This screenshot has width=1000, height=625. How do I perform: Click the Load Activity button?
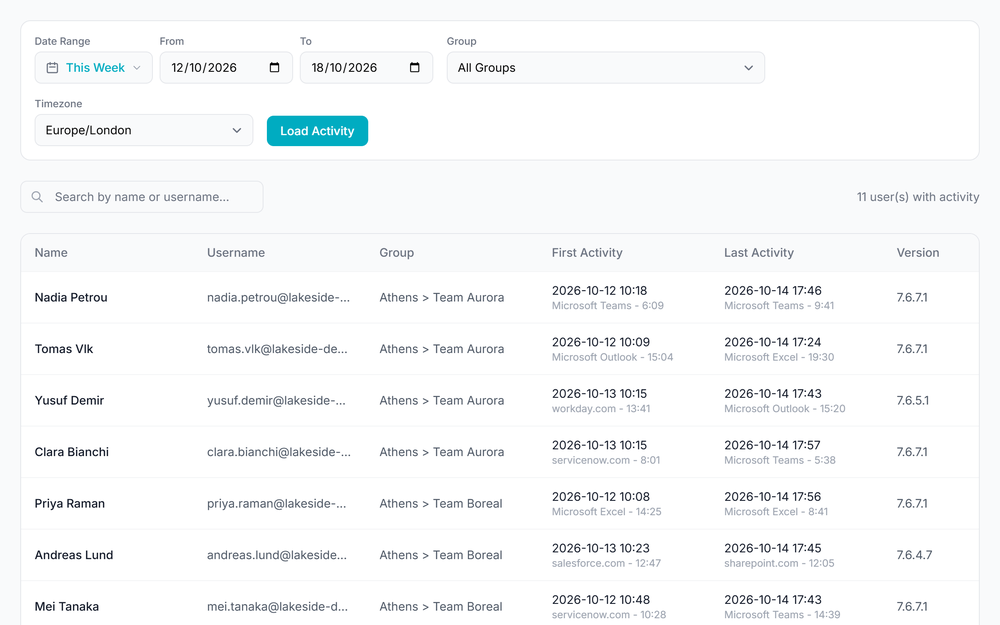pos(317,131)
